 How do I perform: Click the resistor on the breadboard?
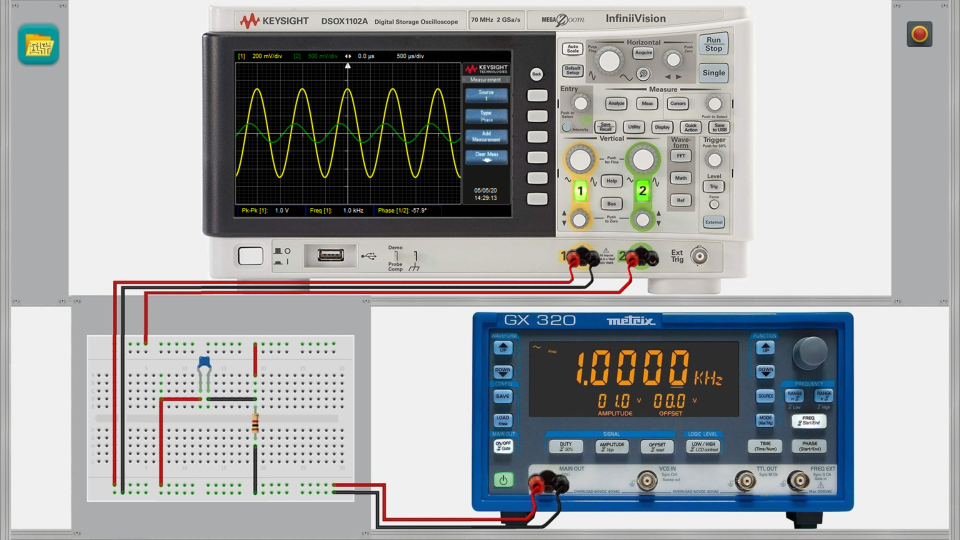click(x=256, y=424)
